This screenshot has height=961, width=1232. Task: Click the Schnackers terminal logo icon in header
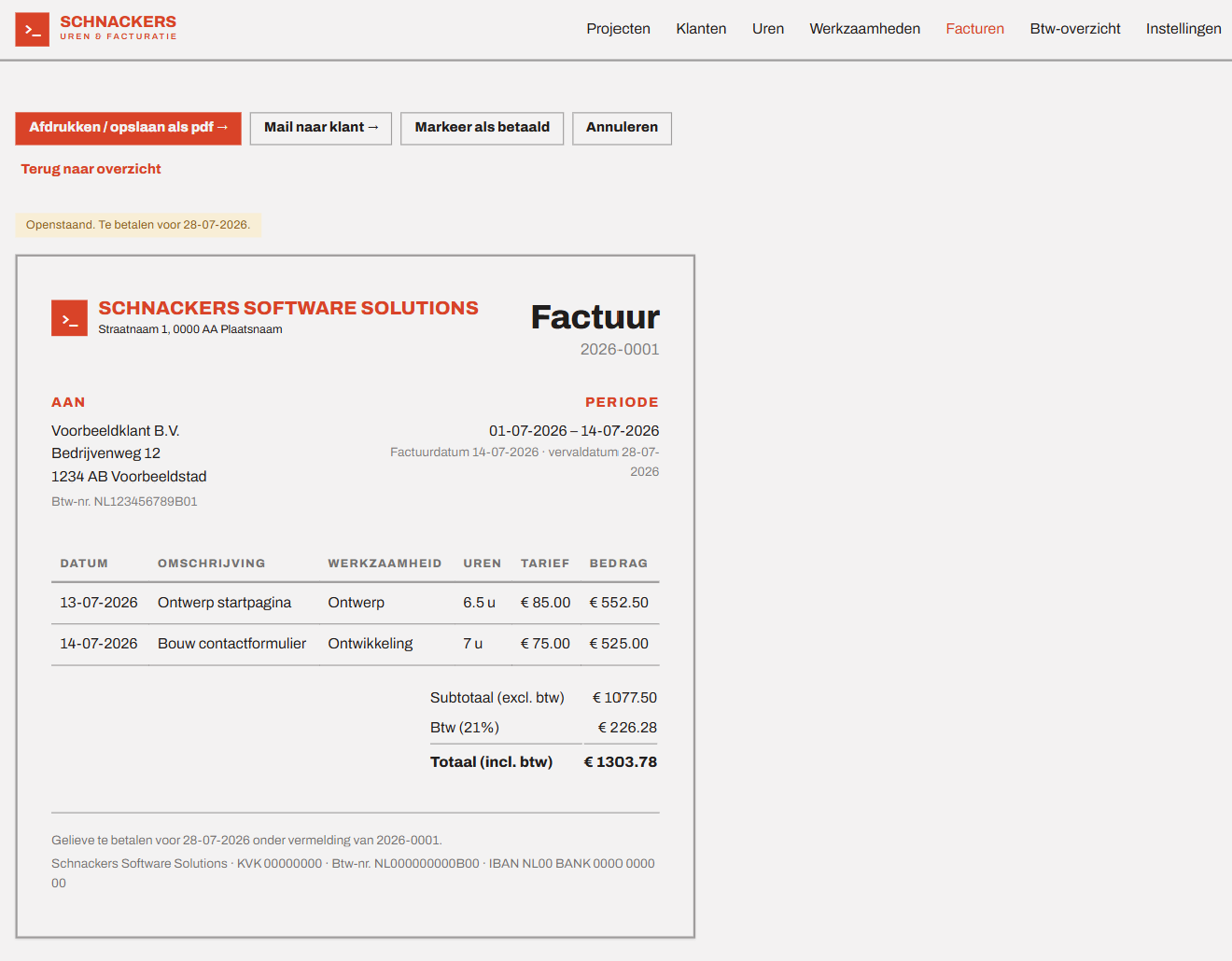[x=32, y=29]
